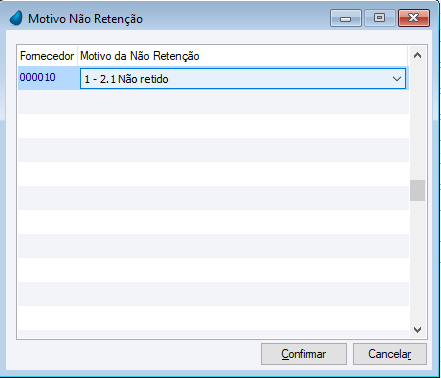The height and width of the screenshot is (378, 441).
Task: Click the blue drop application icon
Action: 16,18
